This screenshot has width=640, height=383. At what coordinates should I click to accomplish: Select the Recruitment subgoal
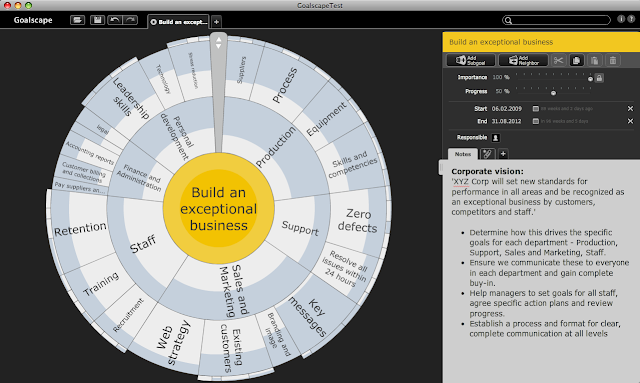[128, 315]
